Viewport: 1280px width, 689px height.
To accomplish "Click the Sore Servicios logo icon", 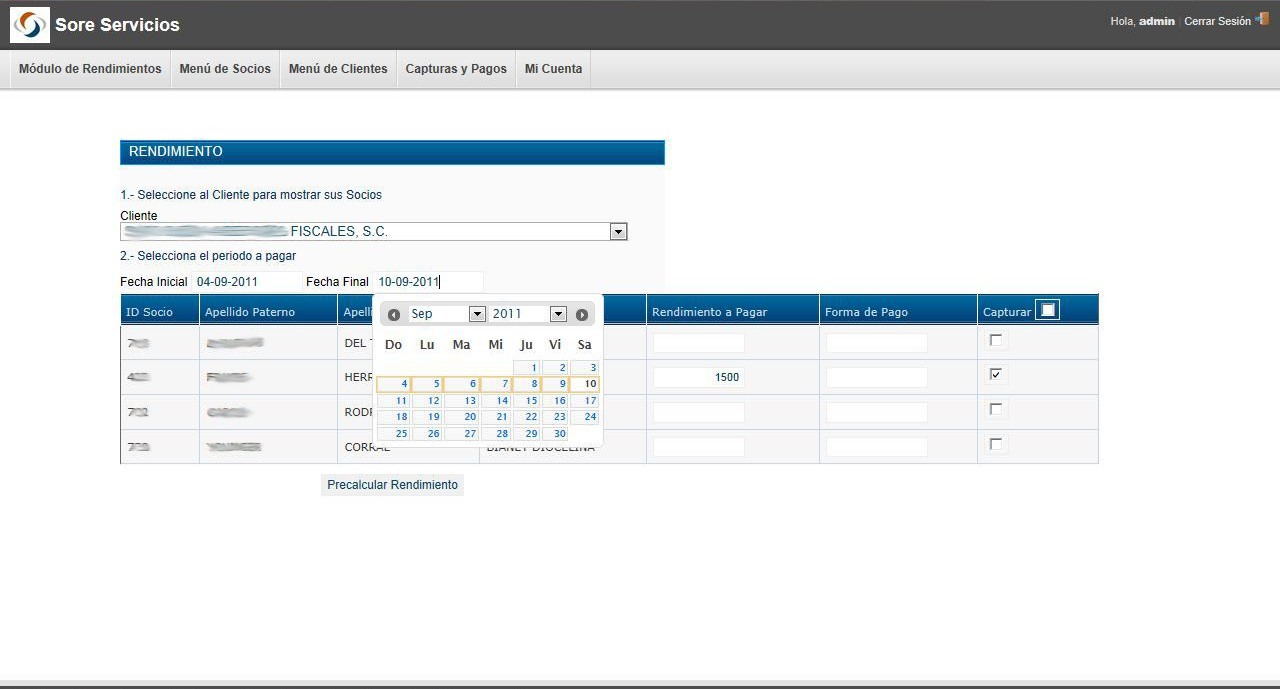I will pos(30,25).
